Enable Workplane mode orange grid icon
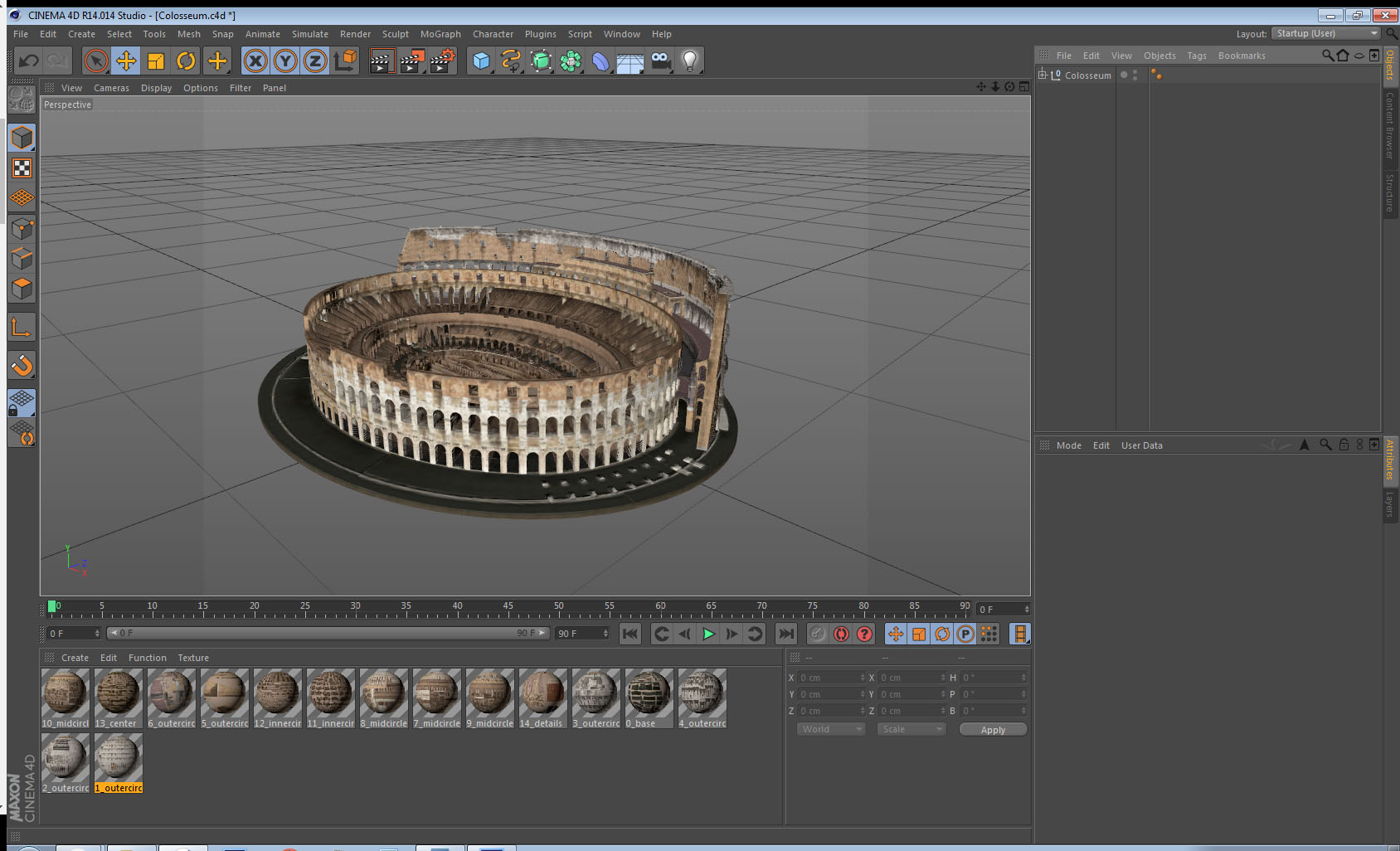The height and width of the screenshot is (851, 1400). [22, 198]
